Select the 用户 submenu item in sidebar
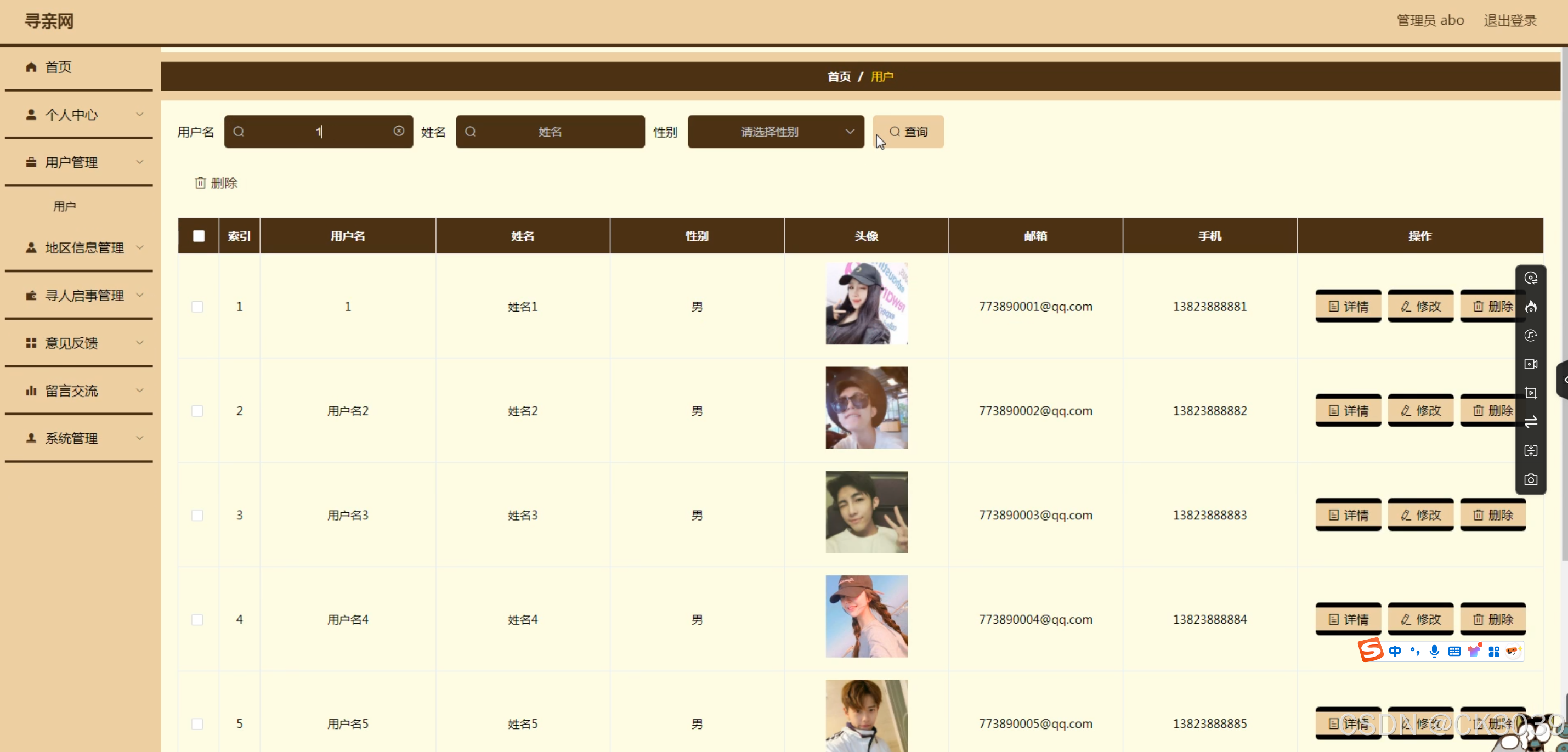The width and height of the screenshot is (1568, 752). [65, 206]
